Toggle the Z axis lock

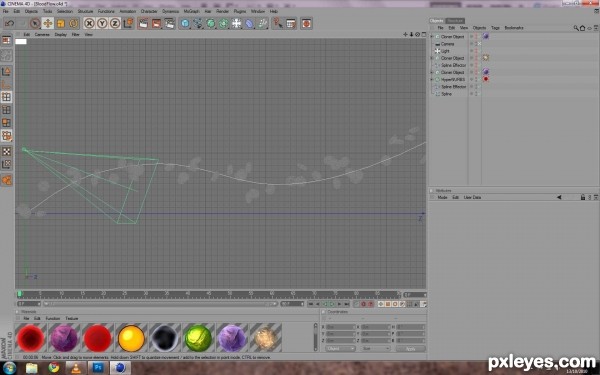[115, 23]
